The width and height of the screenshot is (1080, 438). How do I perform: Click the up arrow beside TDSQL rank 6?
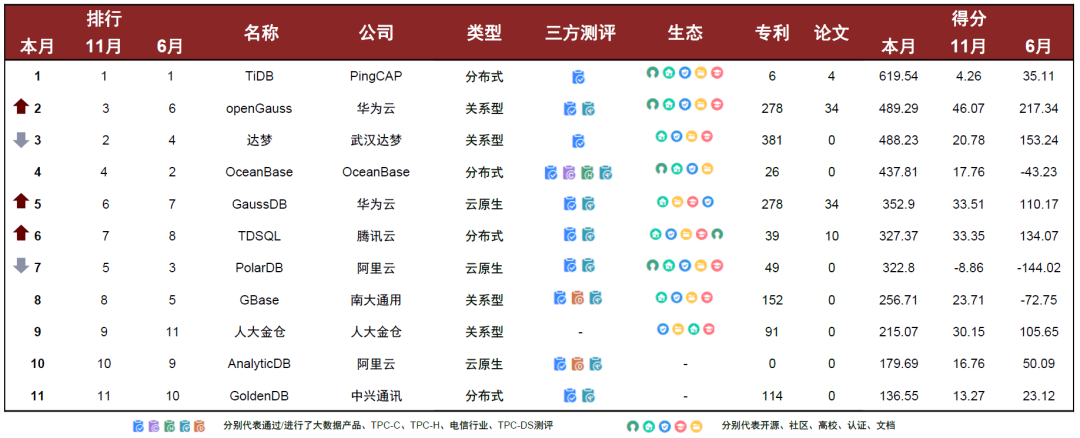click(x=21, y=233)
